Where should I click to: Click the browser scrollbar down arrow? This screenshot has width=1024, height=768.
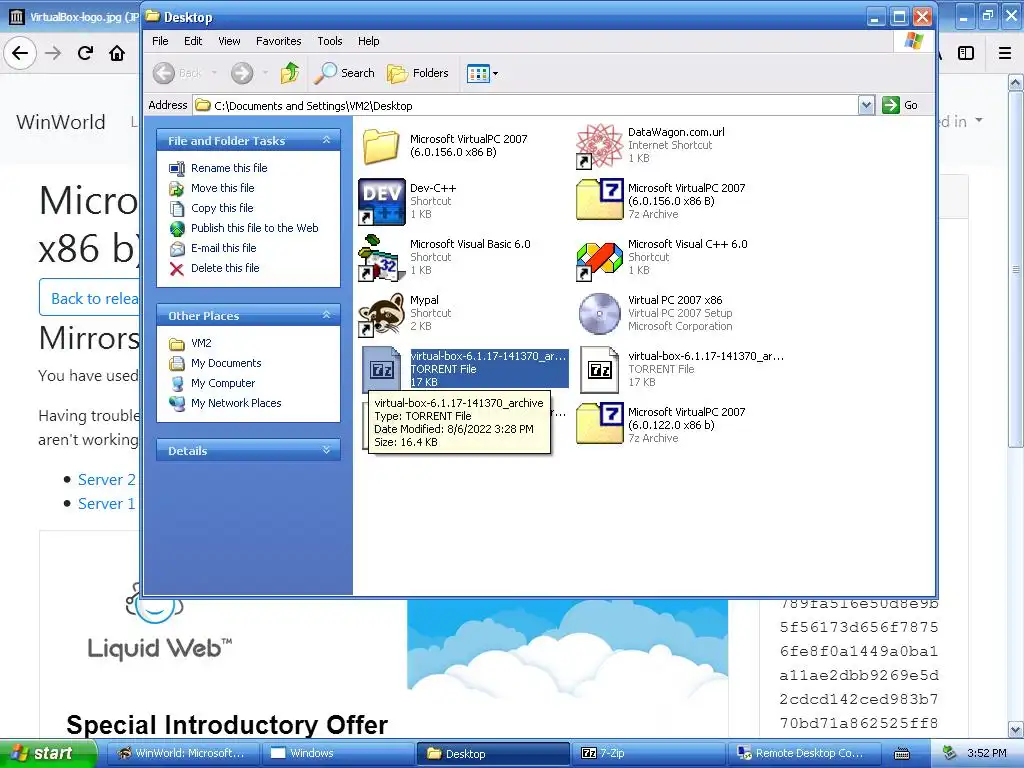(1016, 729)
